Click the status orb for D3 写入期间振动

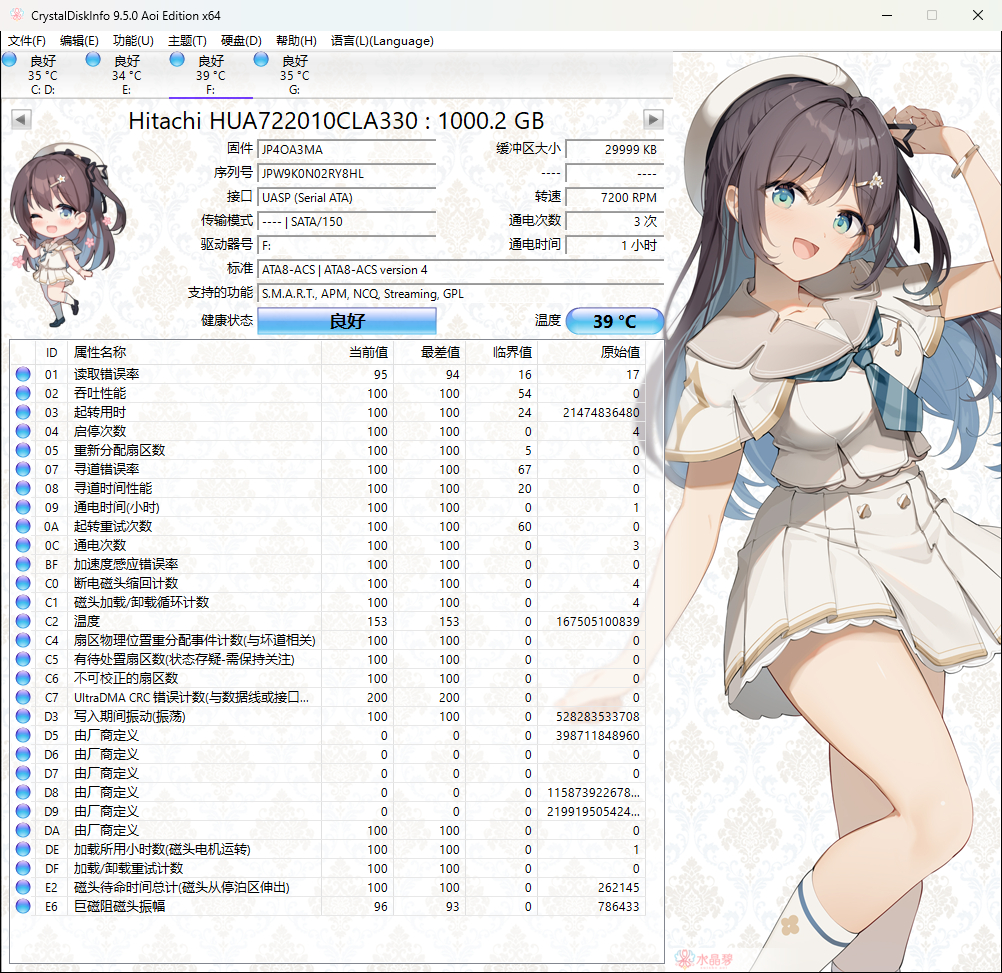[23, 716]
